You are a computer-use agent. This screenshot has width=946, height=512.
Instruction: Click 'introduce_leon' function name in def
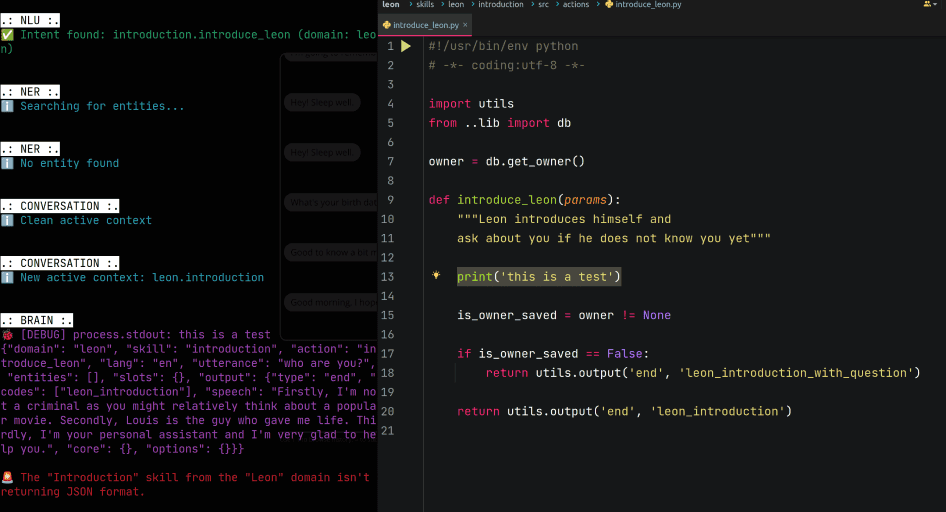507,200
